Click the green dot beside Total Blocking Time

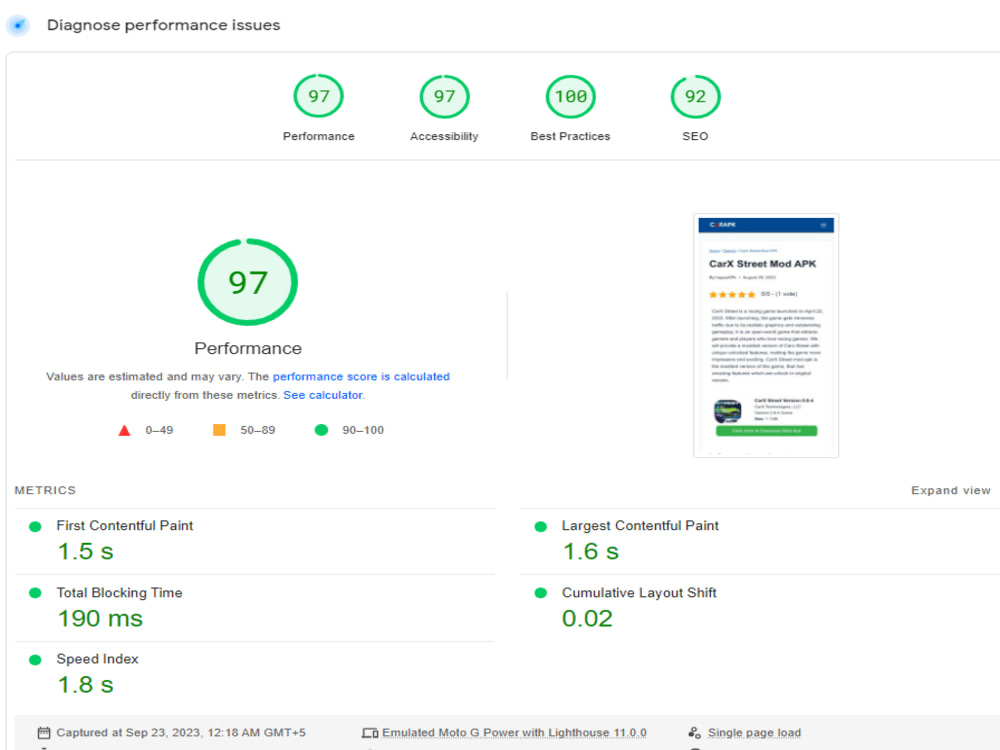click(x=35, y=593)
